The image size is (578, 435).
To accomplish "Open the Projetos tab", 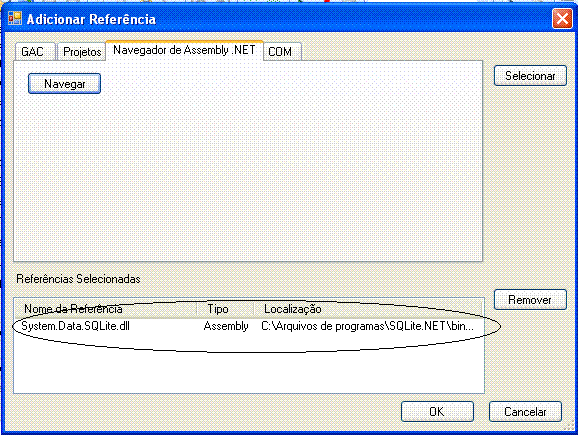I will (82, 52).
